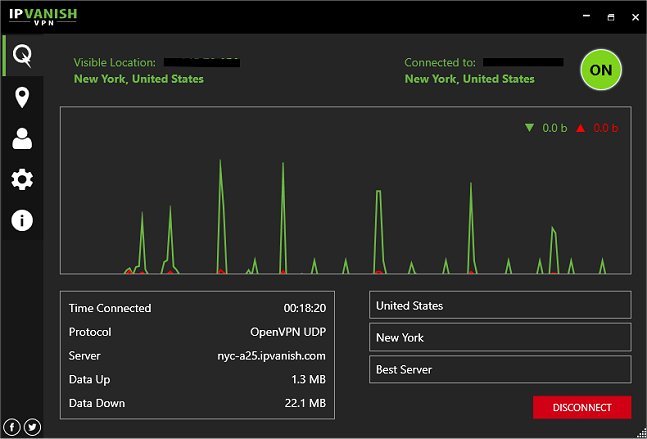
Task: Click the 22.1 MB data down value
Action: pos(305,403)
